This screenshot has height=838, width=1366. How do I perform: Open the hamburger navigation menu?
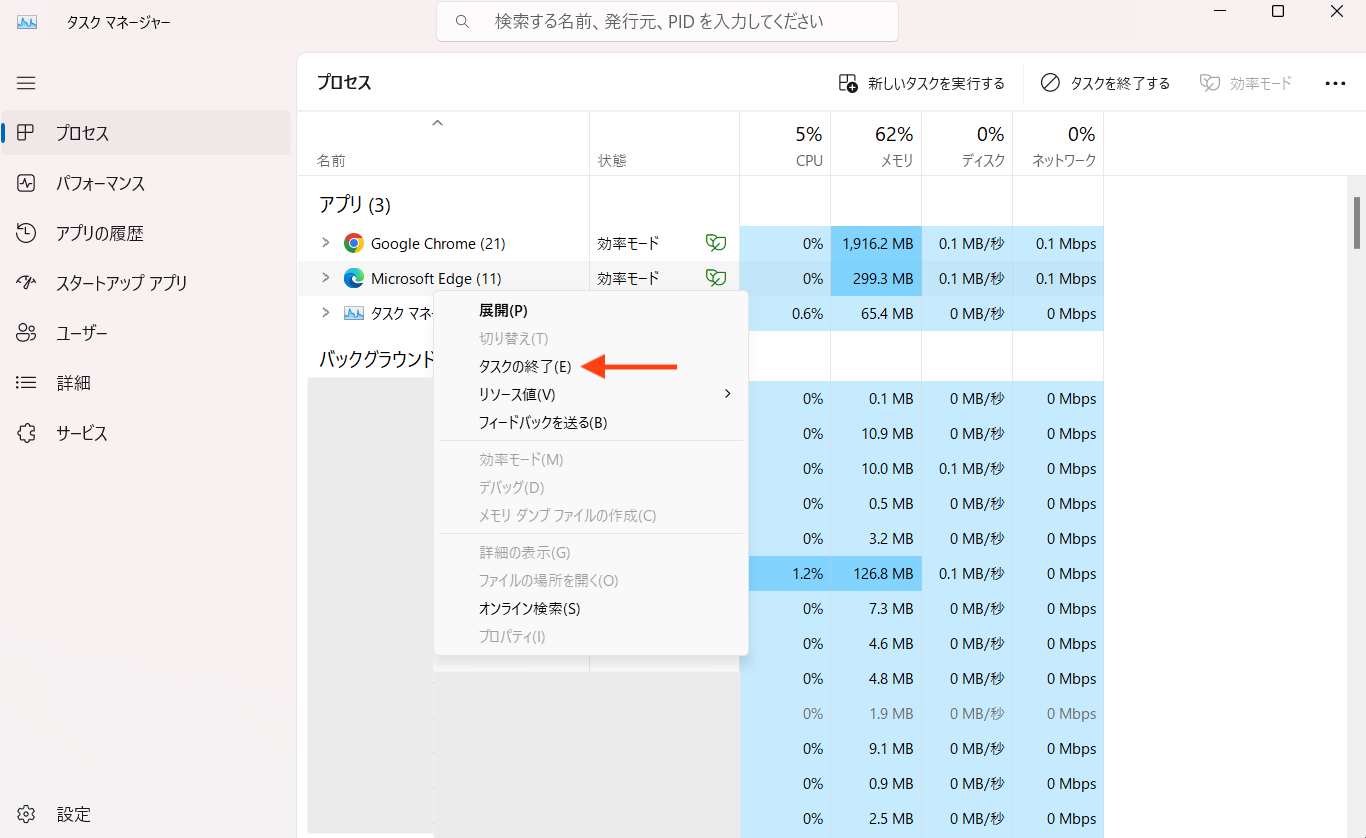pyautogui.click(x=26, y=83)
